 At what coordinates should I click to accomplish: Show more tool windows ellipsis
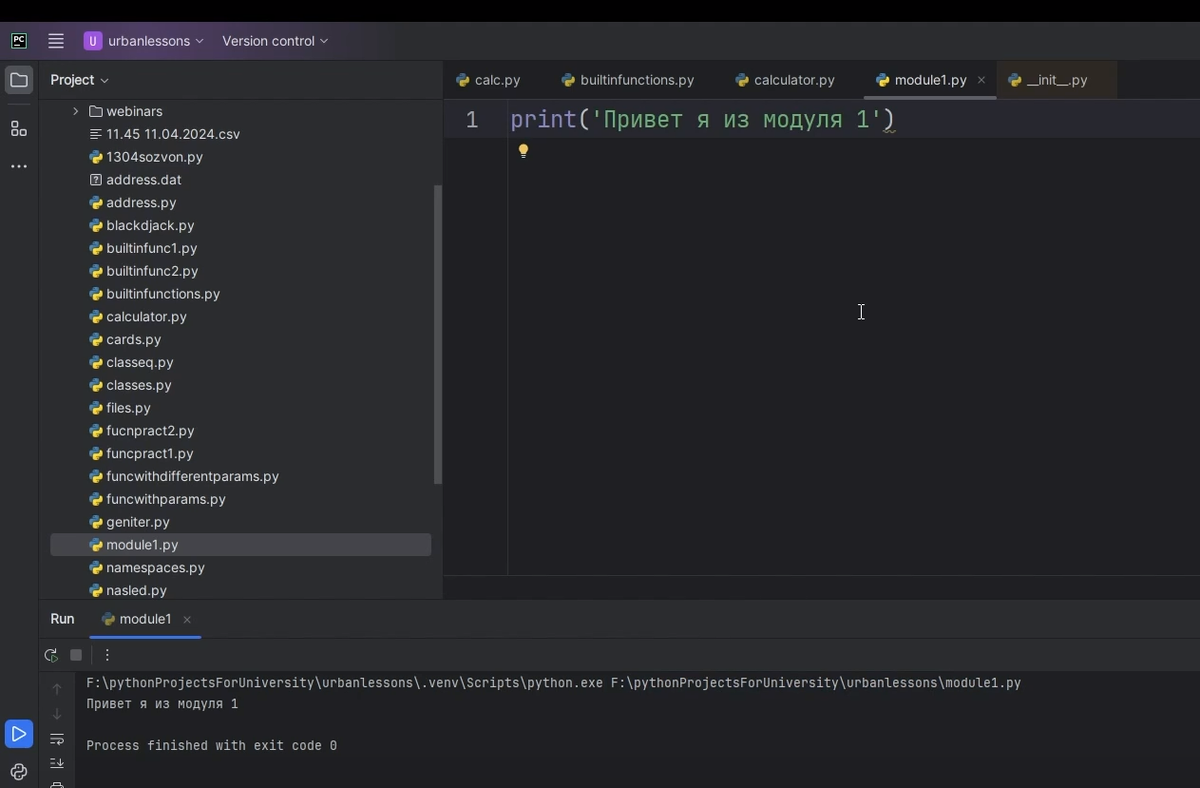(19, 166)
